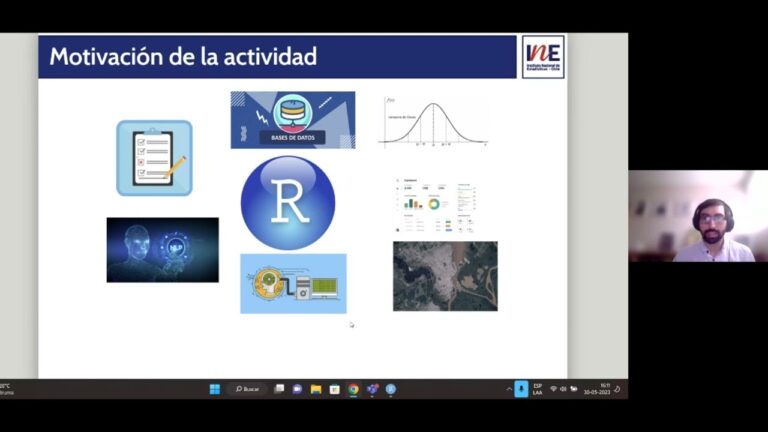Click the dashboard charts image
The height and width of the screenshot is (432, 768).
(x=435, y=205)
